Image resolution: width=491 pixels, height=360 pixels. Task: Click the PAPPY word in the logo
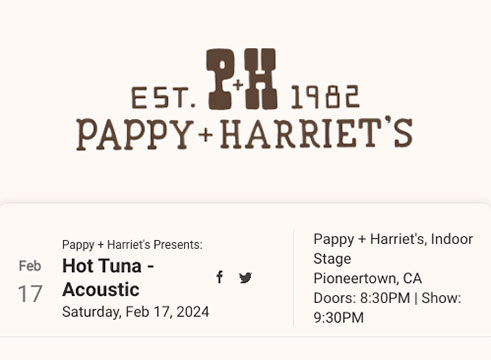[x=135, y=134]
